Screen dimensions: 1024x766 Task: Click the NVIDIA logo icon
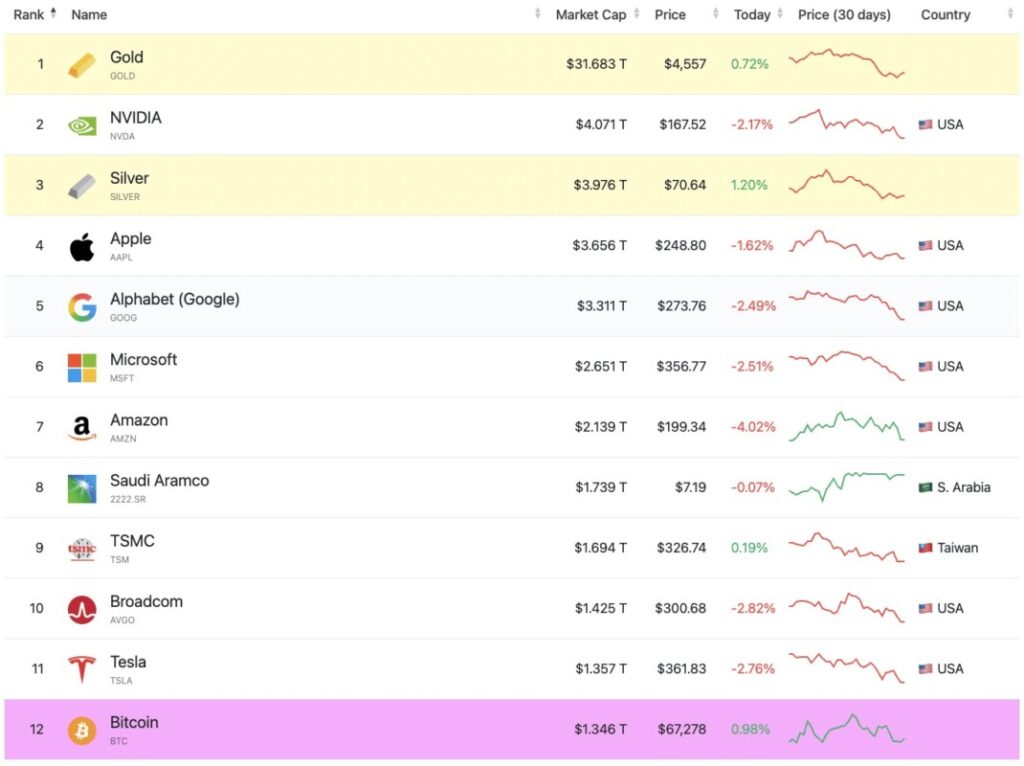click(82, 125)
